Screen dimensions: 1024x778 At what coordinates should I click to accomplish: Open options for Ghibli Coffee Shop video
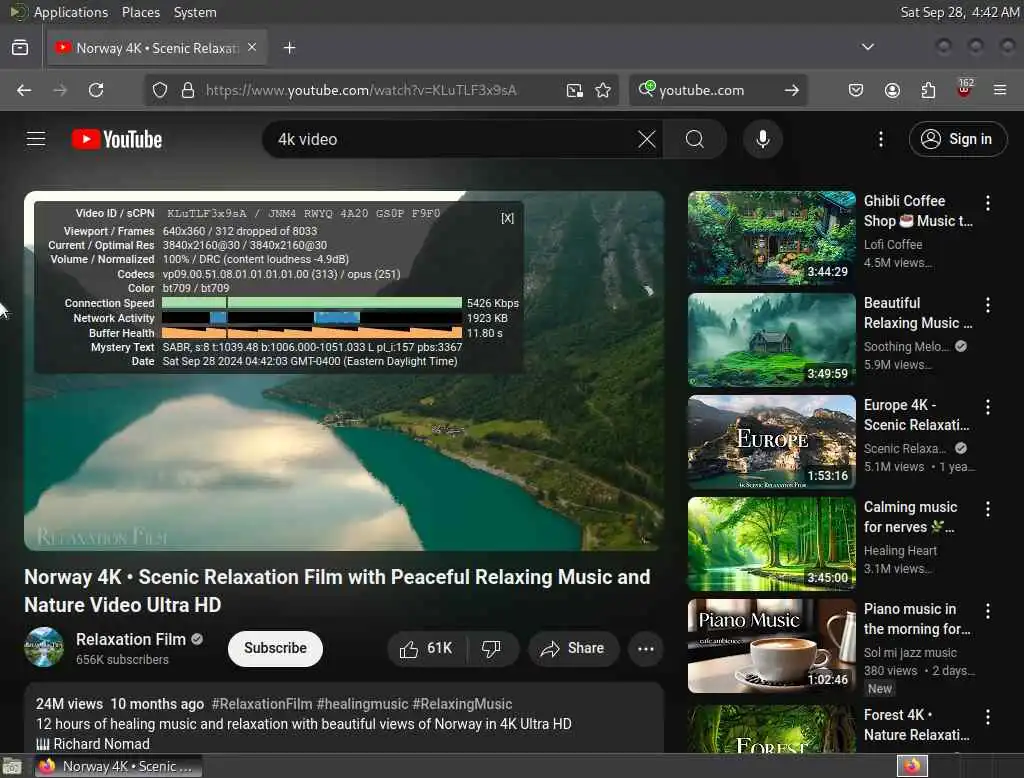pyautogui.click(x=988, y=203)
